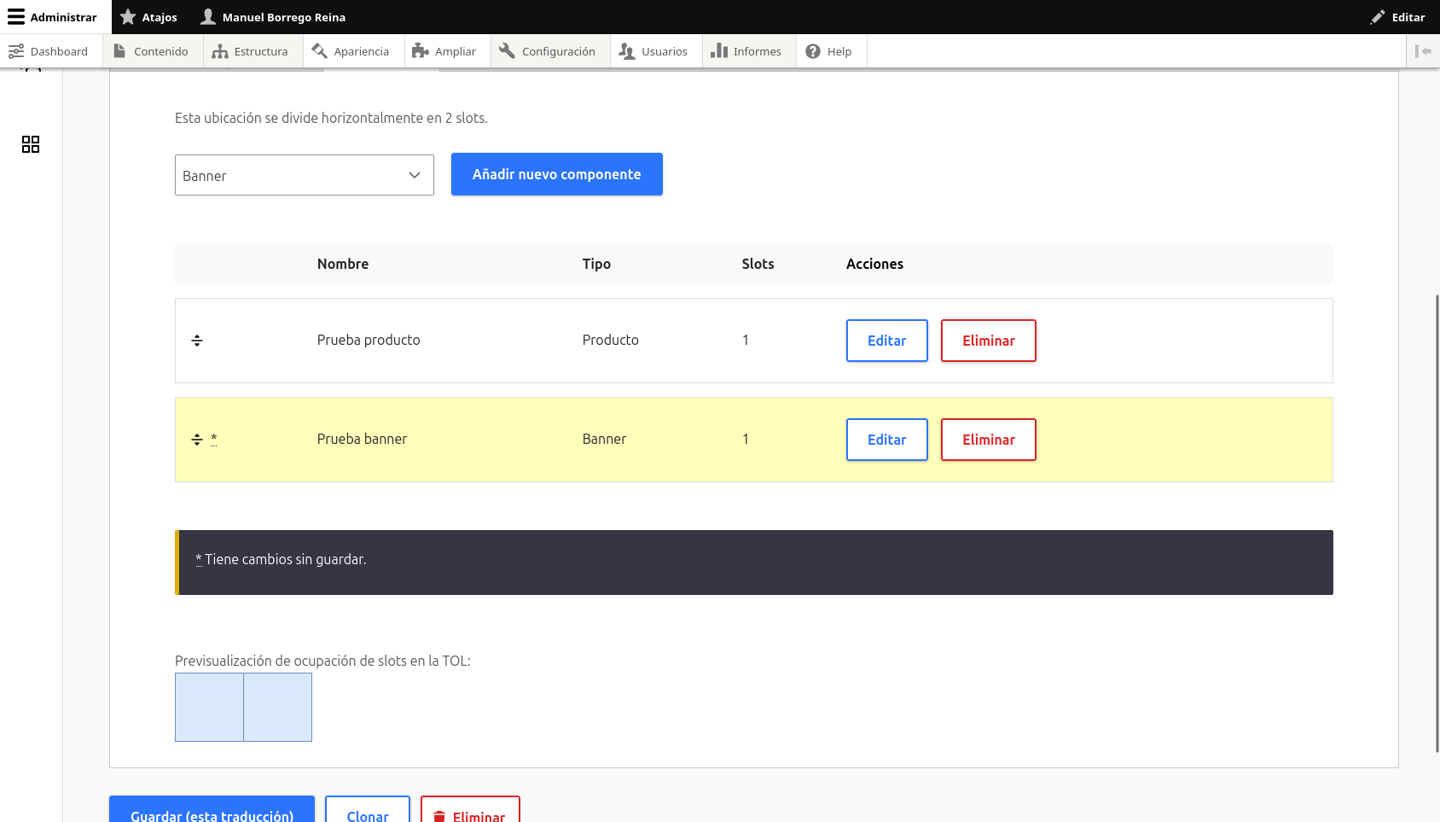The width and height of the screenshot is (1440, 822).
Task: Edit the Prueba producto component
Action: coord(887,340)
